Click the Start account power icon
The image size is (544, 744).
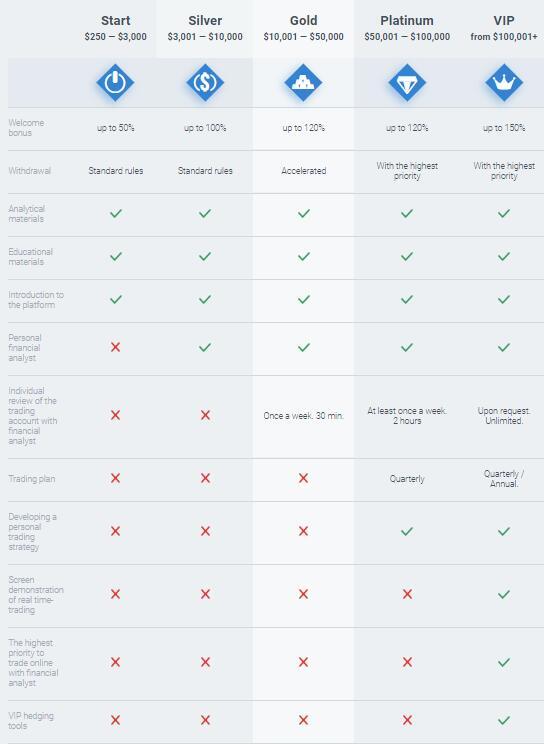click(x=115, y=83)
